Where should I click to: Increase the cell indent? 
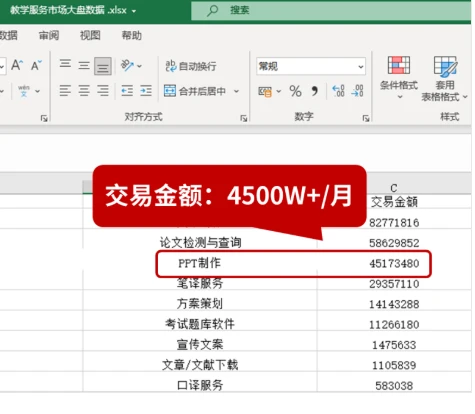pyautogui.click(x=146, y=90)
